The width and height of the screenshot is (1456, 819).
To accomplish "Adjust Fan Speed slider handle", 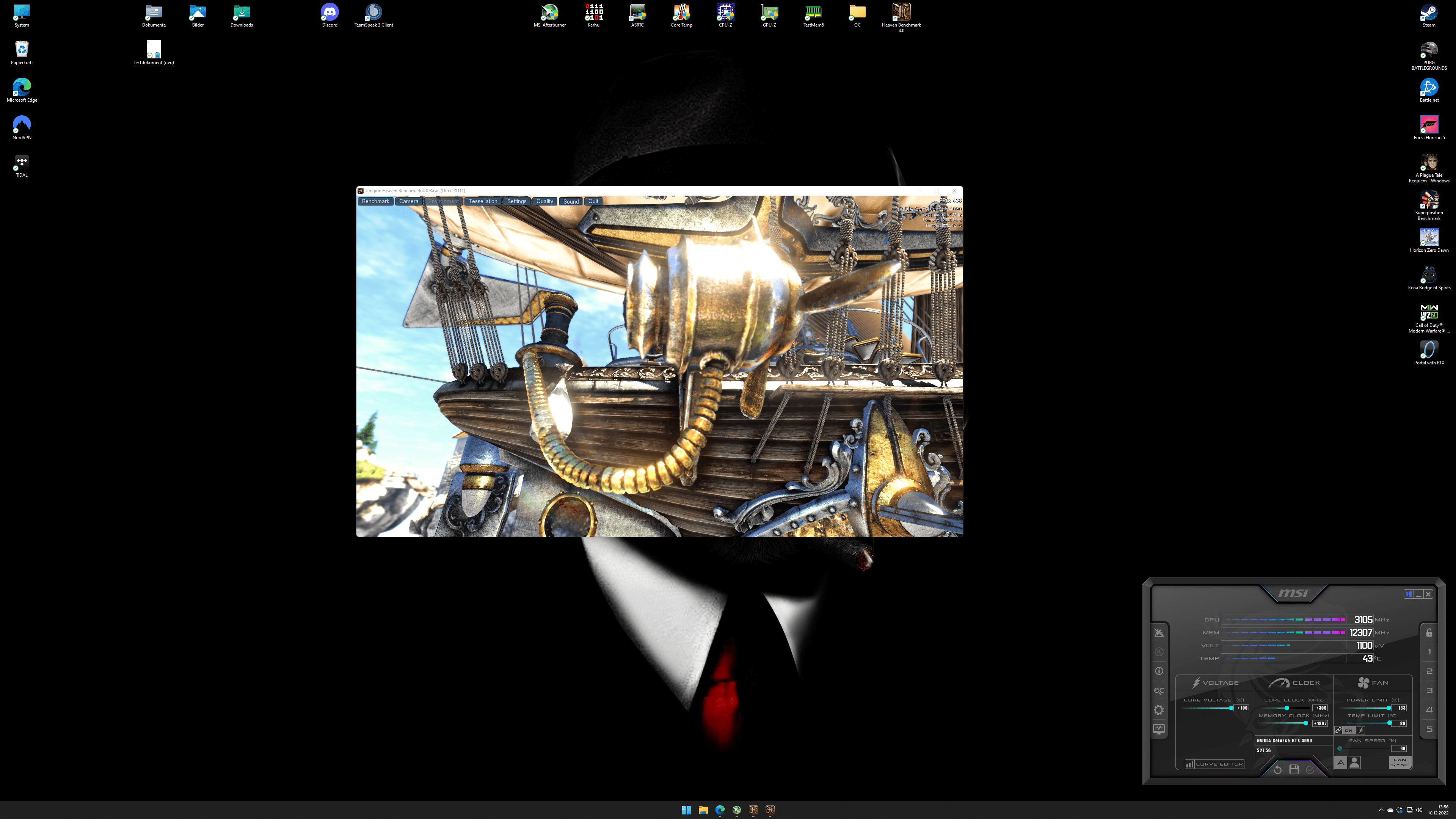I will click(x=1340, y=748).
